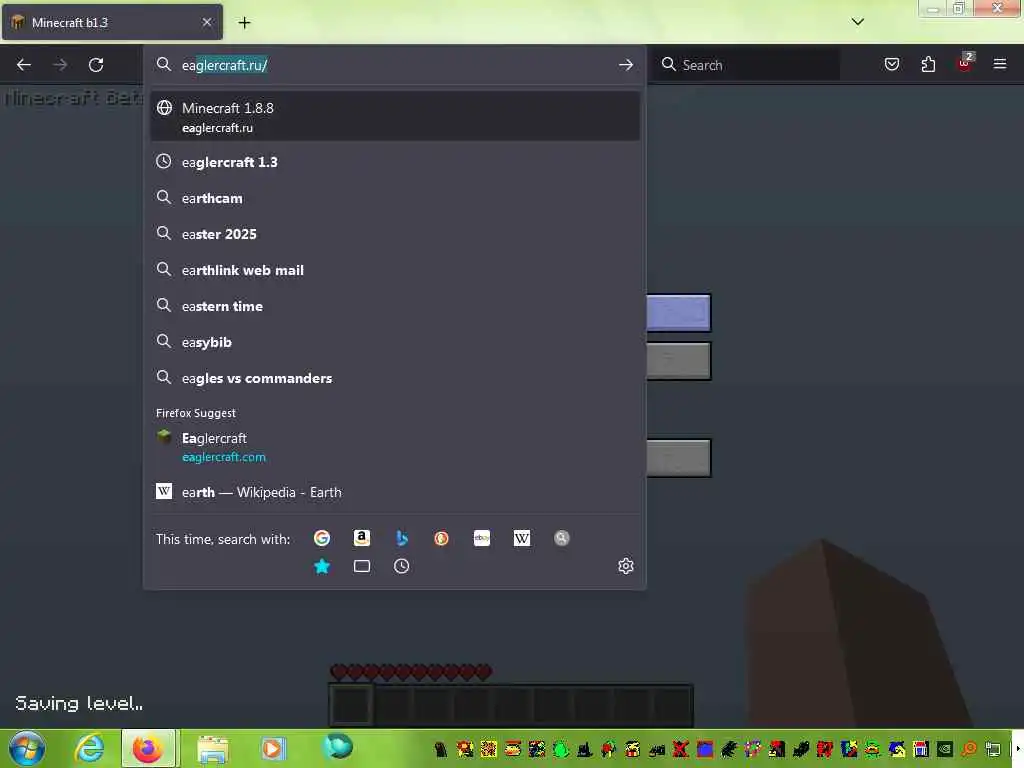Open Windows Explorer folder on taskbar

pos(213,748)
